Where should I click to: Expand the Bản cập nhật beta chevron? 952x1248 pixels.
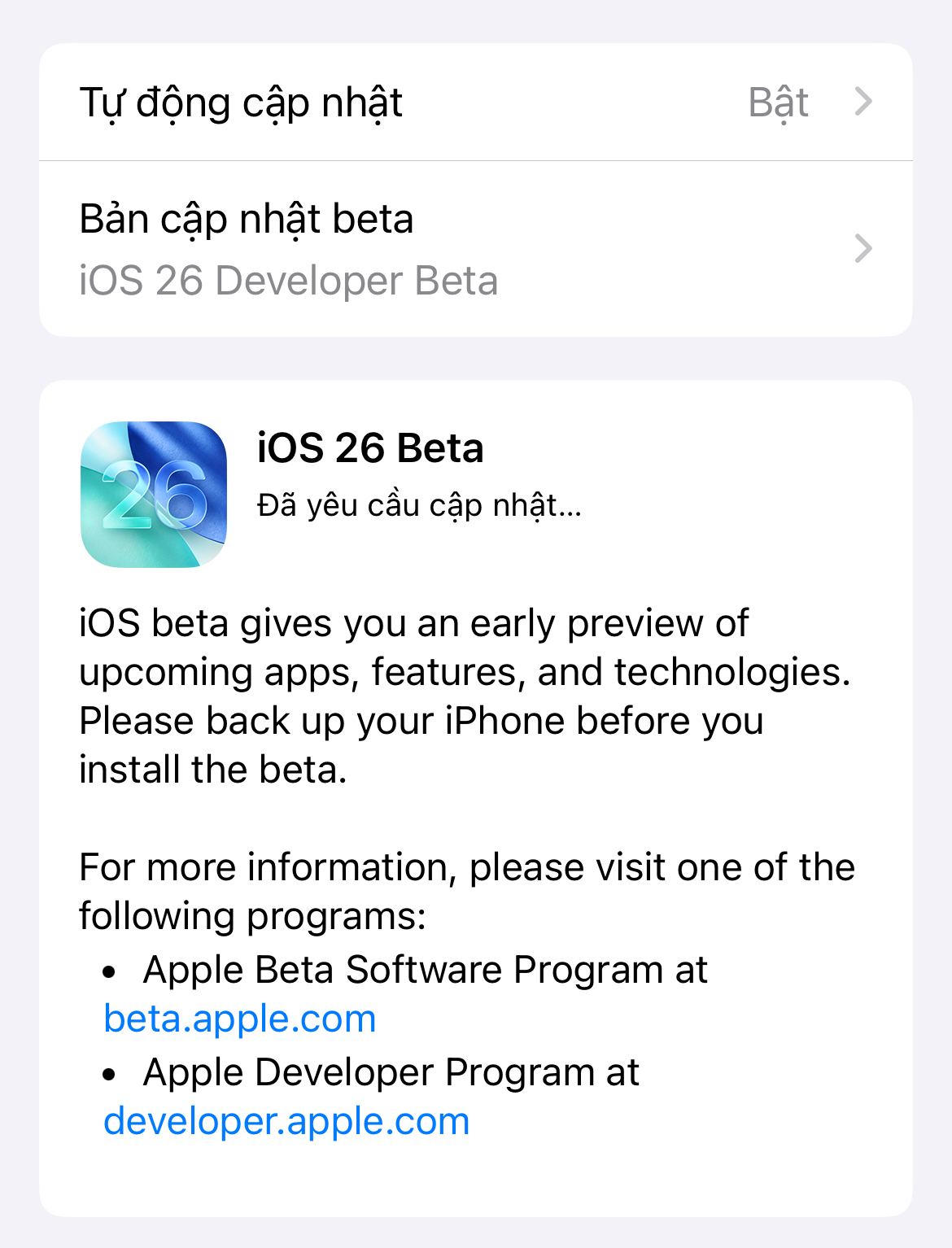(x=863, y=248)
